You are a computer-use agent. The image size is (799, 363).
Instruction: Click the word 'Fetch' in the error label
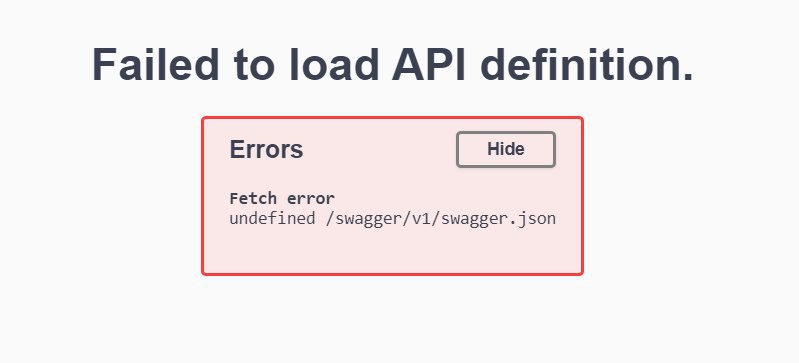[x=253, y=198]
